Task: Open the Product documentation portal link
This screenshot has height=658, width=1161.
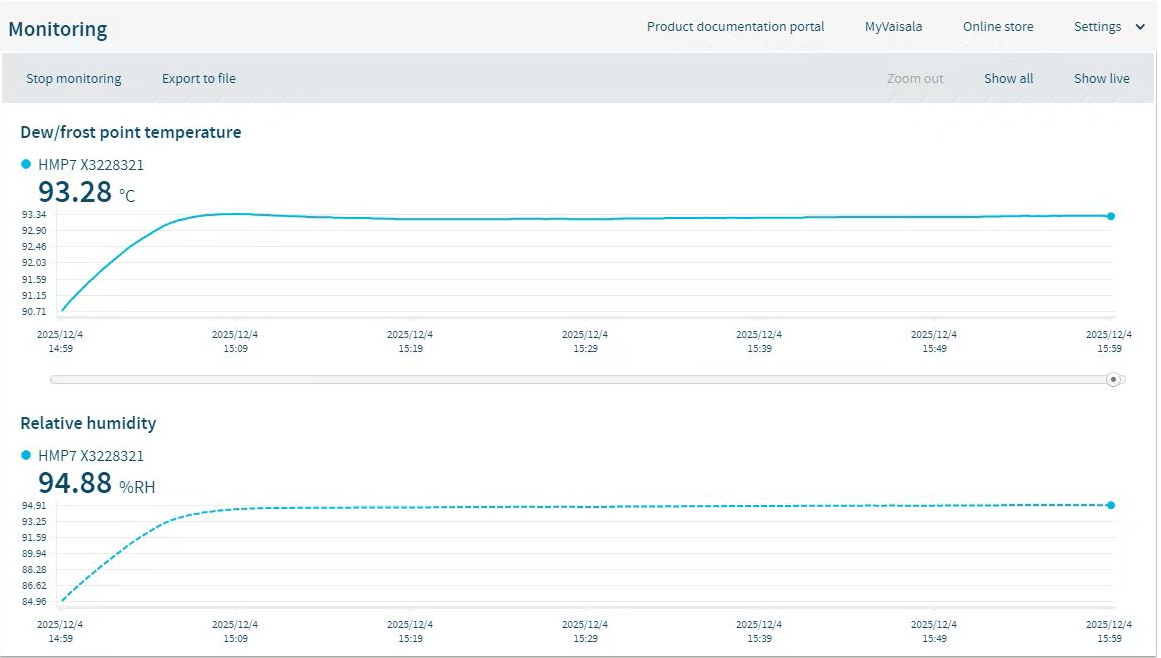Action: [x=735, y=27]
